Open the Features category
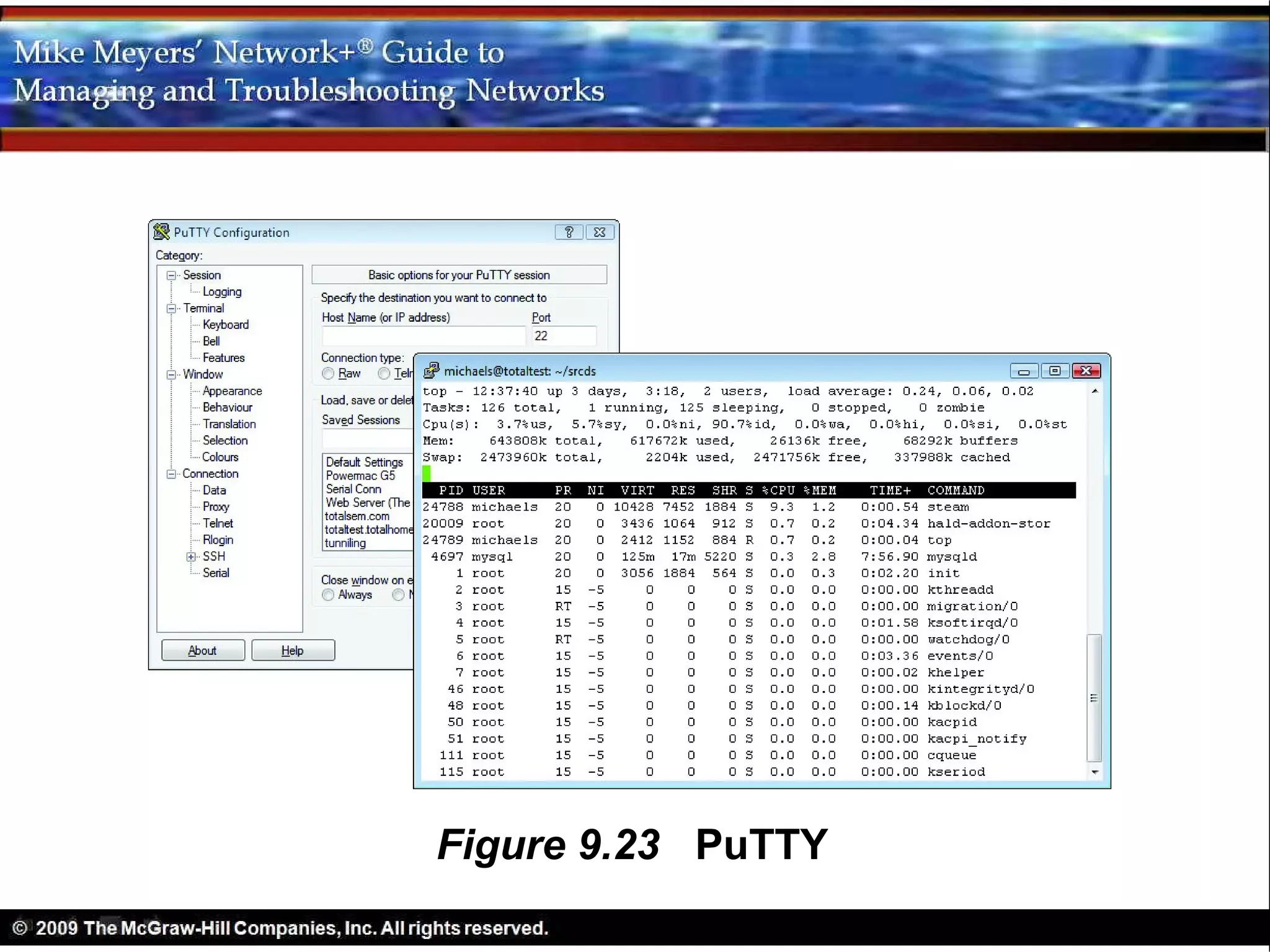Viewport: 1270px width, 952px height. (223, 358)
